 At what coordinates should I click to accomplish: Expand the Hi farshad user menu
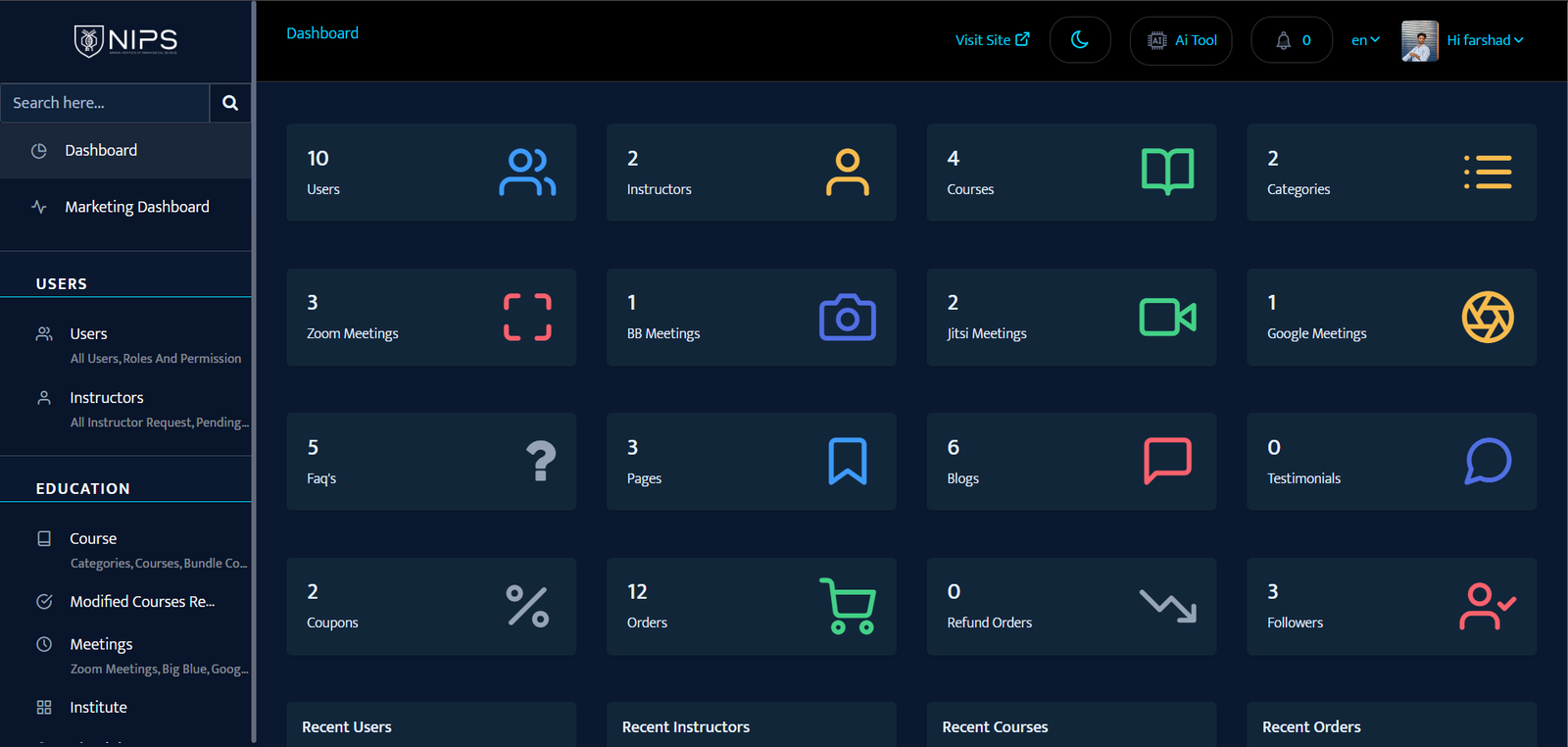(x=1485, y=40)
